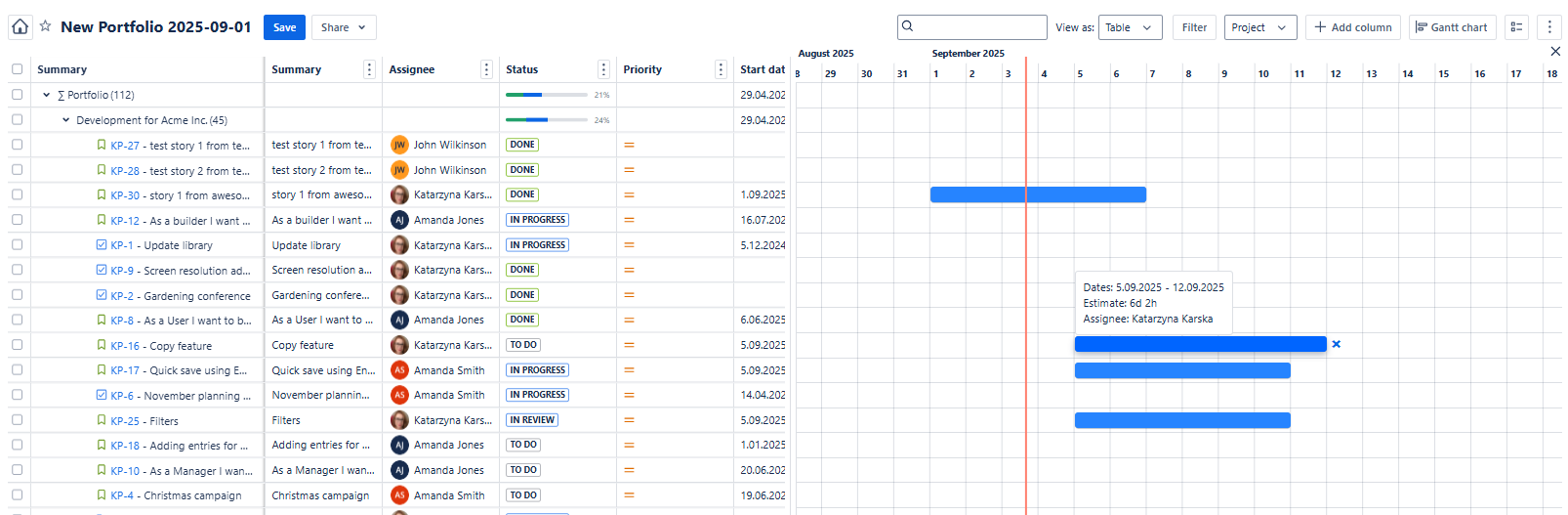Open the Project grouping dropdown
This screenshot has width=1568, height=515.
(1259, 27)
